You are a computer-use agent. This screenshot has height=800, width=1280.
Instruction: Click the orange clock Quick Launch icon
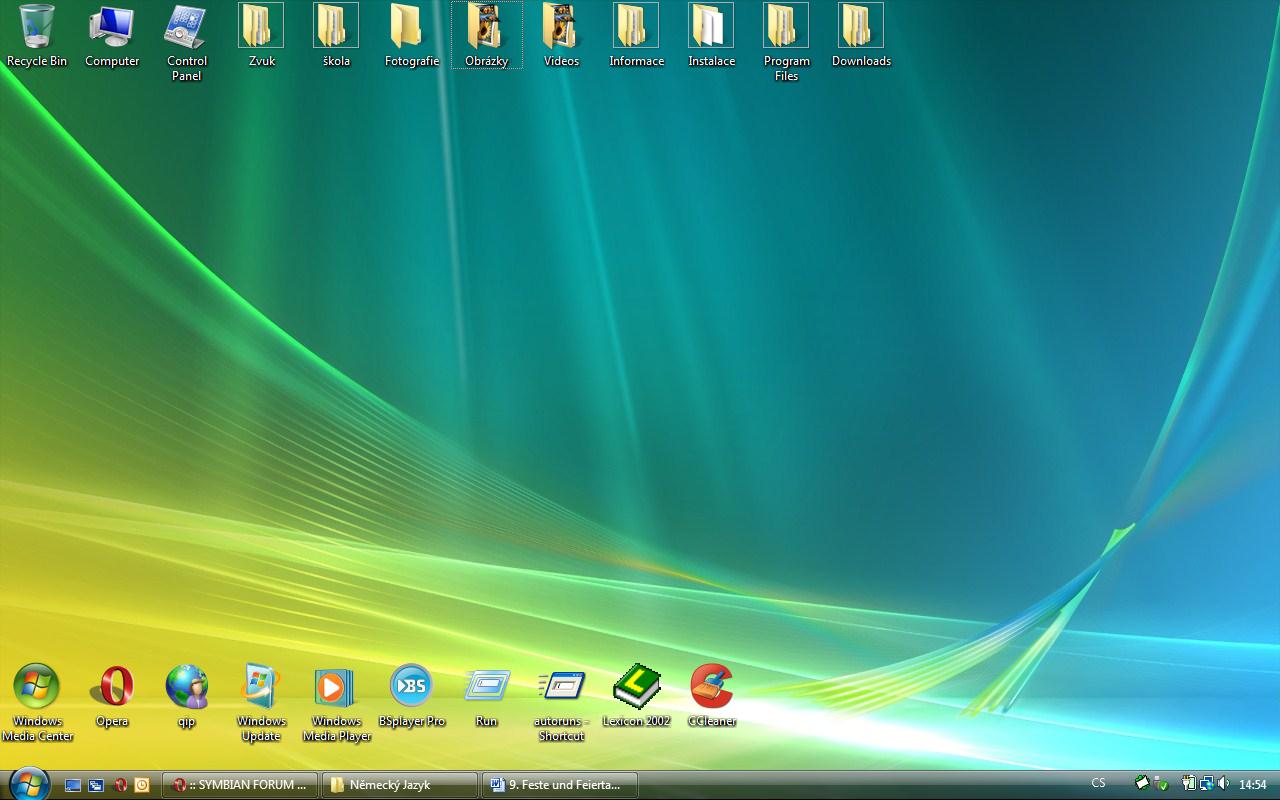142,785
